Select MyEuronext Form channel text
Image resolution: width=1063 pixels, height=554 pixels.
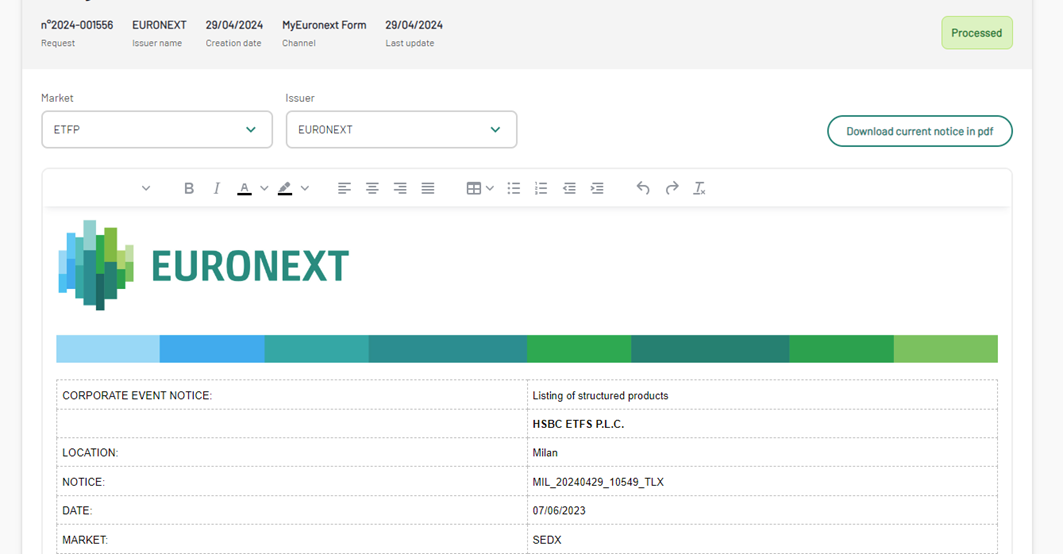coord(324,25)
